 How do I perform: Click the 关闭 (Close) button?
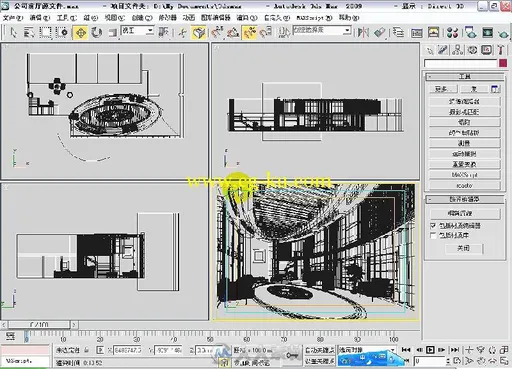(x=464, y=248)
